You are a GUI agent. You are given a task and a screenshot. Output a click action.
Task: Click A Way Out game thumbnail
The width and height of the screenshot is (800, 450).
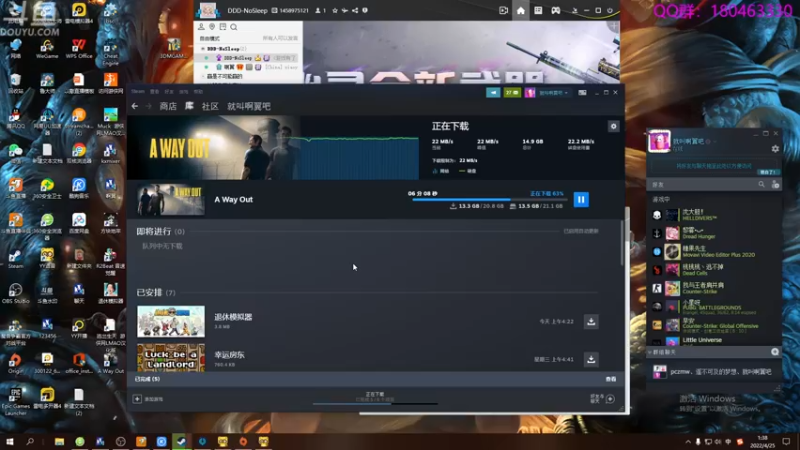[171, 199]
